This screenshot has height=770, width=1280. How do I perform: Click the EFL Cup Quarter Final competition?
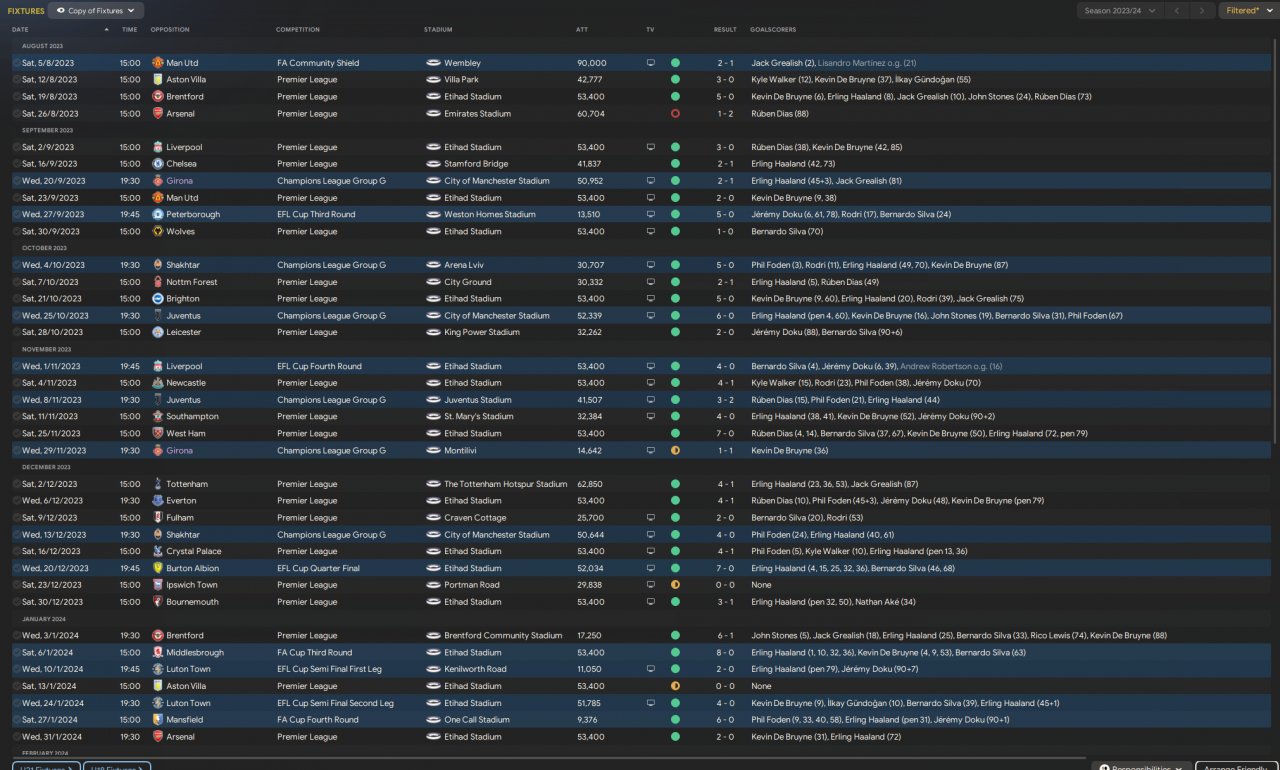click(318, 568)
